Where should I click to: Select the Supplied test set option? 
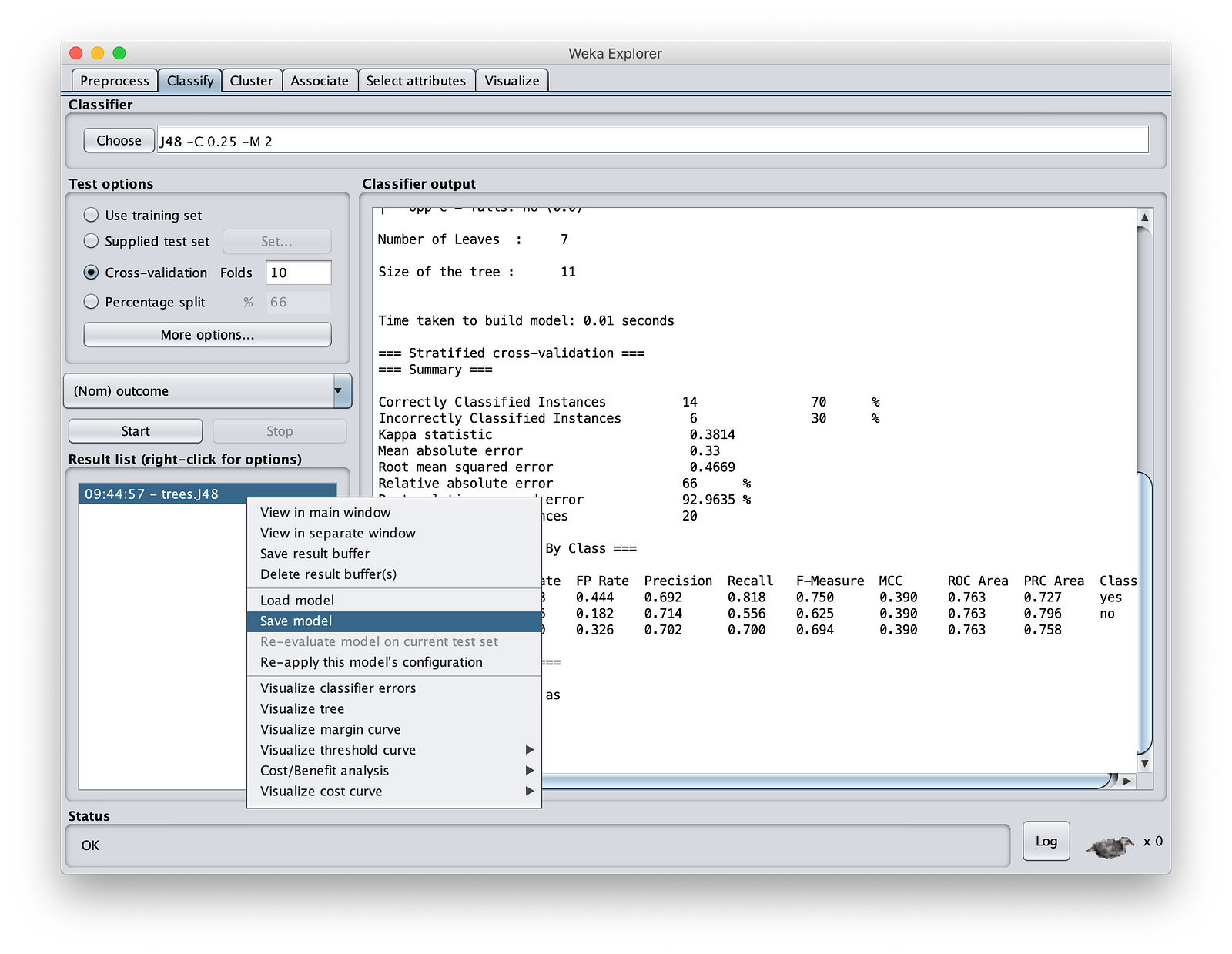coord(92,241)
